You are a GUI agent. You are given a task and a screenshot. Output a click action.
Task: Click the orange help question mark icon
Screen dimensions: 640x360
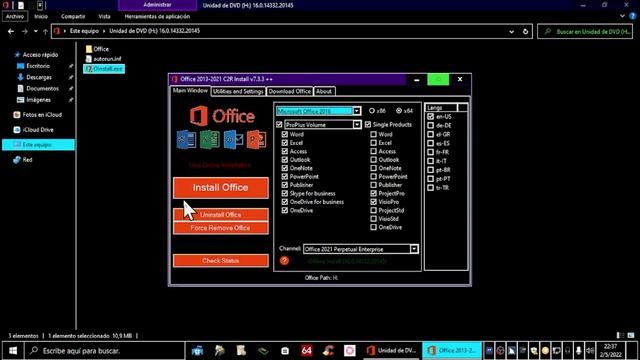point(284,261)
